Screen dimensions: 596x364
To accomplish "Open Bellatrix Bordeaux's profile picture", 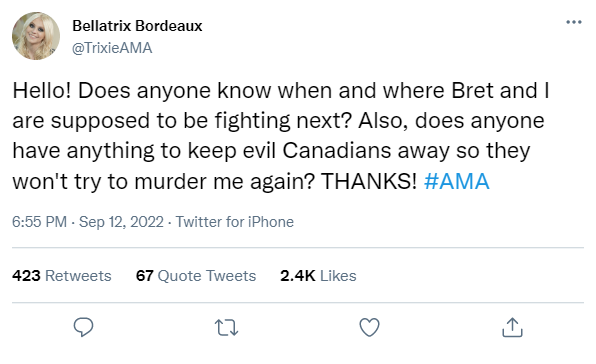I will pos(36,36).
